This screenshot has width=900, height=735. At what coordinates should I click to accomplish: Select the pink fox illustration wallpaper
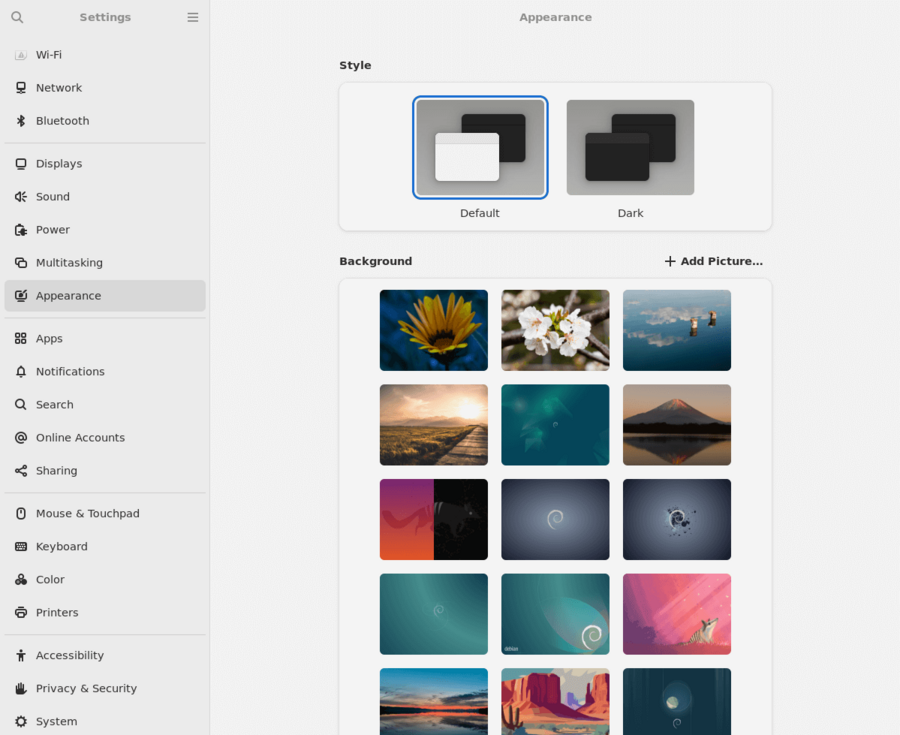677,614
